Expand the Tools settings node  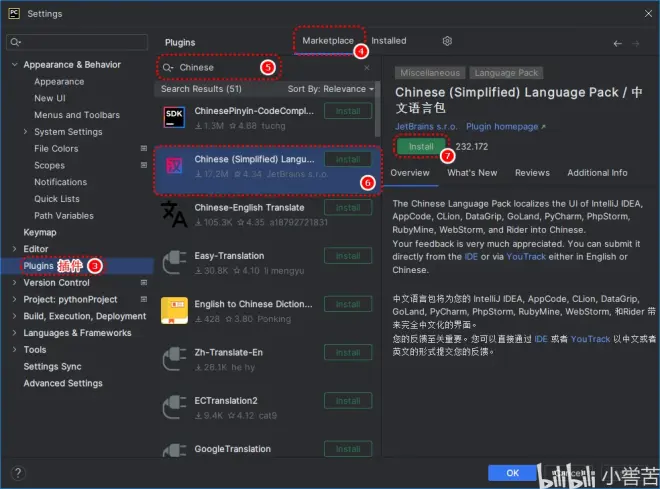pyautogui.click(x=15, y=350)
